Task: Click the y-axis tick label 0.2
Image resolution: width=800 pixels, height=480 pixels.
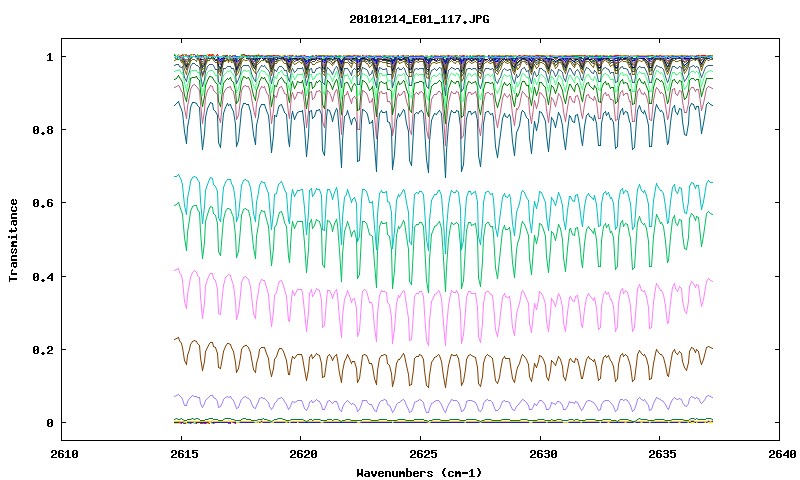Action: click(x=43, y=350)
